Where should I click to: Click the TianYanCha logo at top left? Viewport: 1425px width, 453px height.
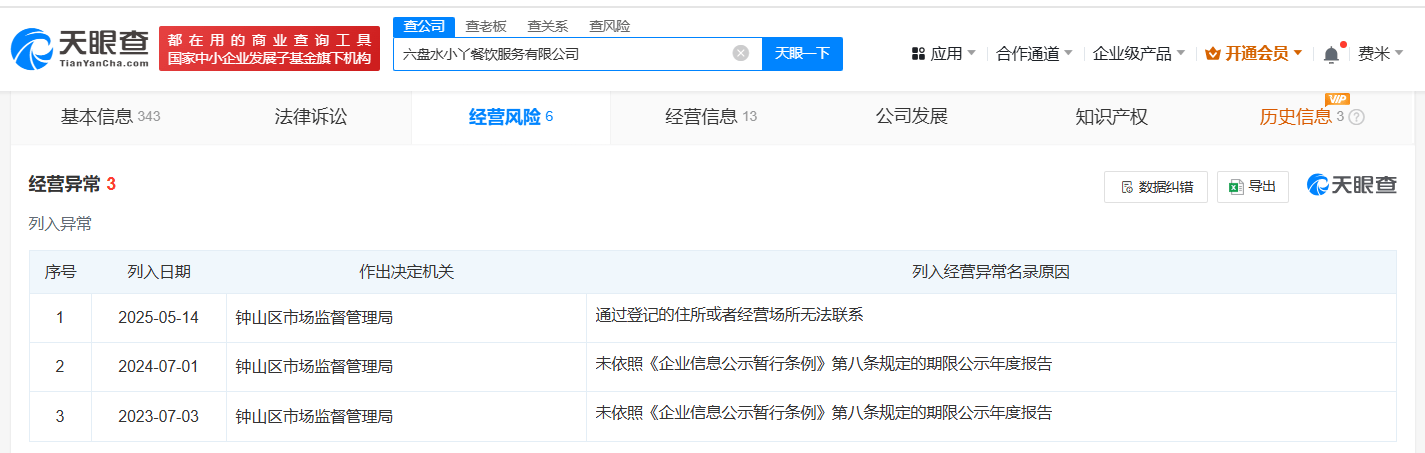[x=80, y=48]
